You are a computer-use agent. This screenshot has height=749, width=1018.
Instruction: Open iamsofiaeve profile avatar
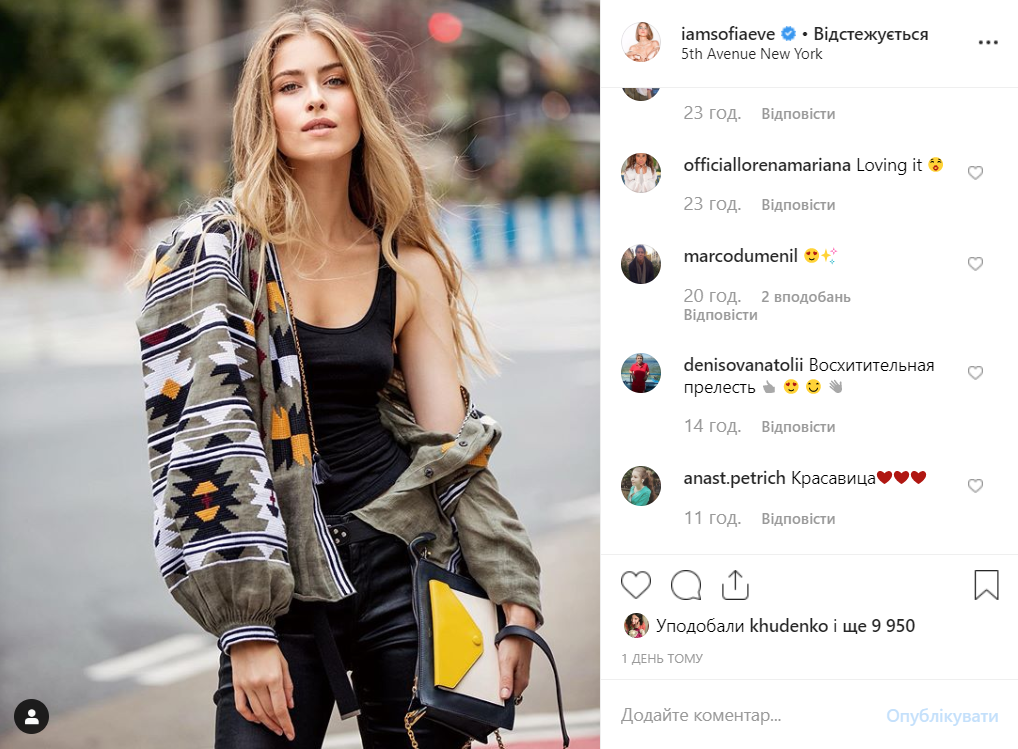click(641, 42)
